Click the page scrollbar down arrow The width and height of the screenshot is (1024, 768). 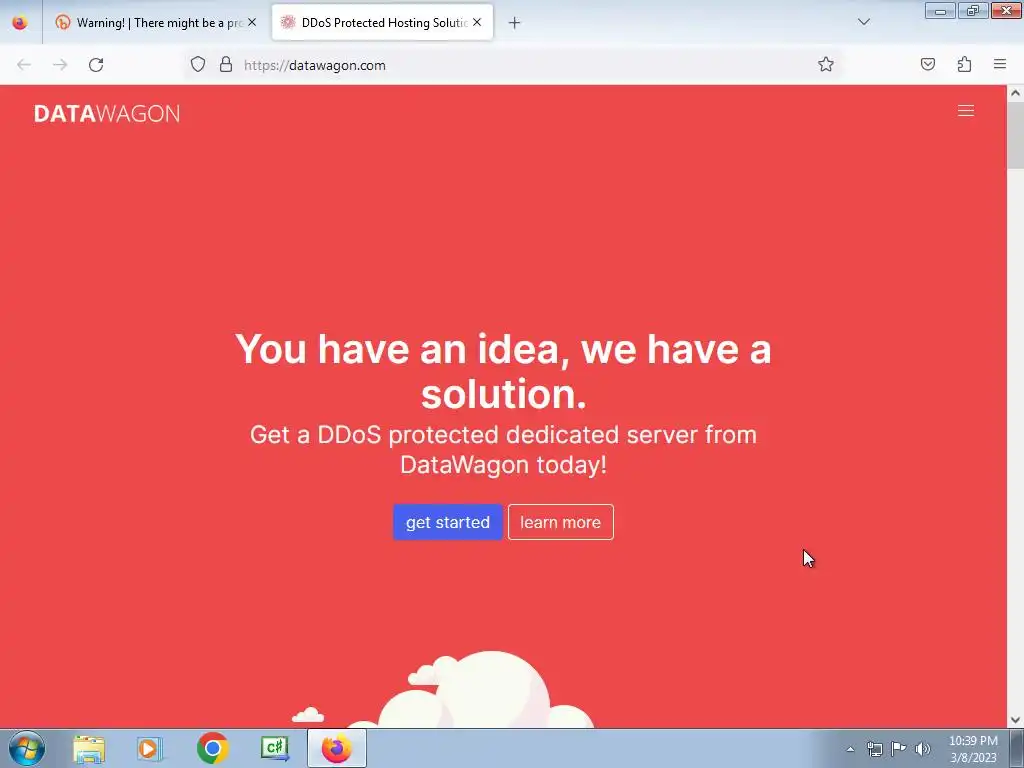[x=1015, y=720]
